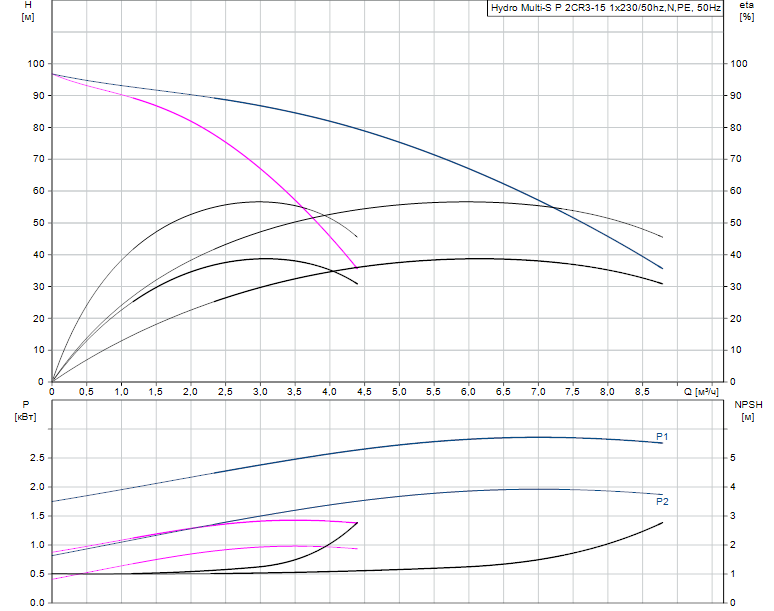The image size is (774, 611).
Task: Click the 4,5 tick on the Q axis
Action: (x=364, y=392)
